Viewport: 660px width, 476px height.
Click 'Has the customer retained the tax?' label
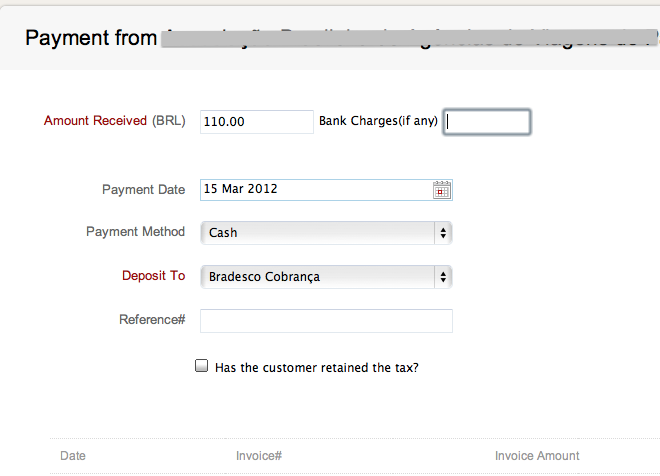316,368
